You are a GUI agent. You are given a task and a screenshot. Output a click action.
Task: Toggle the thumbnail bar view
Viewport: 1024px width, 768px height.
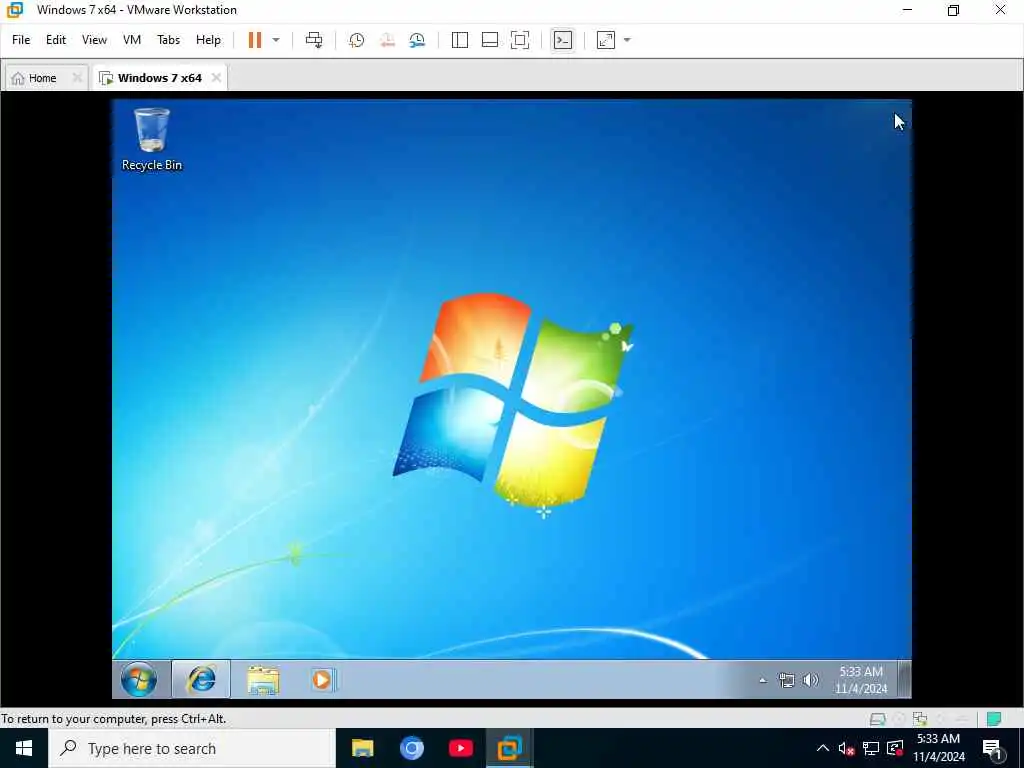pyautogui.click(x=490, y=40)
